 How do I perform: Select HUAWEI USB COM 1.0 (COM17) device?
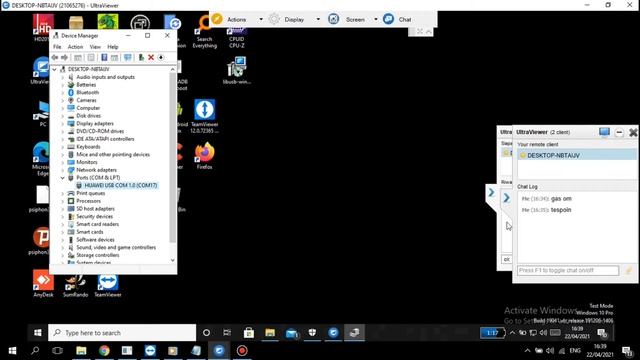click(x=120, y=185)
